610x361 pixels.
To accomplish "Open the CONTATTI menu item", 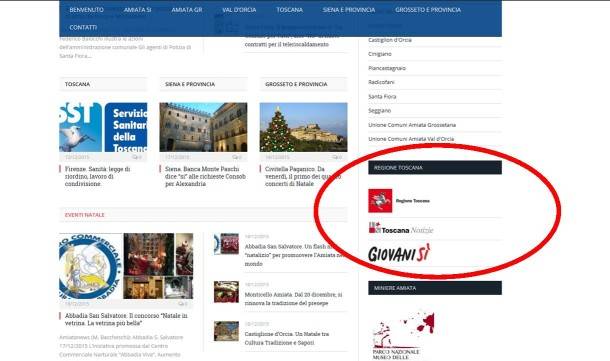I will [83, 27].
